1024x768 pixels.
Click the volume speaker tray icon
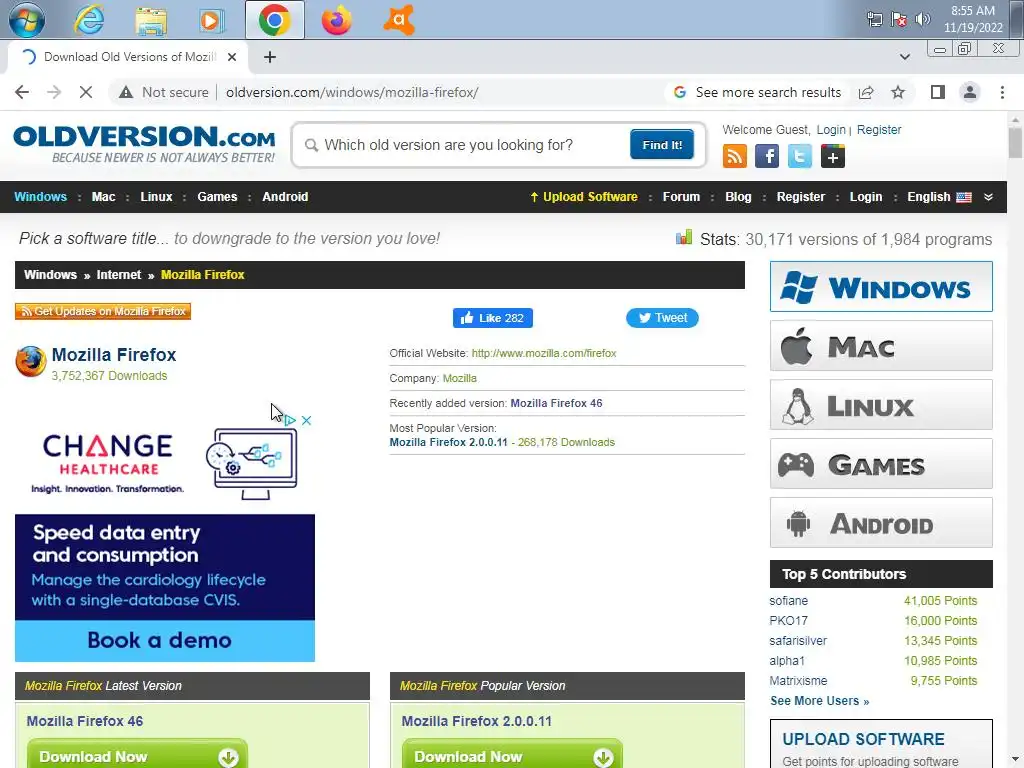[x=922, y=19]
